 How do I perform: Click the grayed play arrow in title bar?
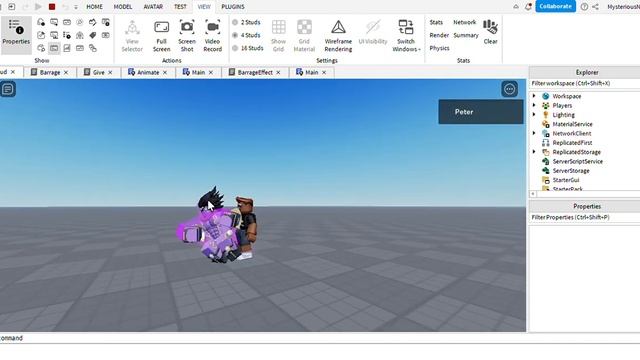point(38,7)
